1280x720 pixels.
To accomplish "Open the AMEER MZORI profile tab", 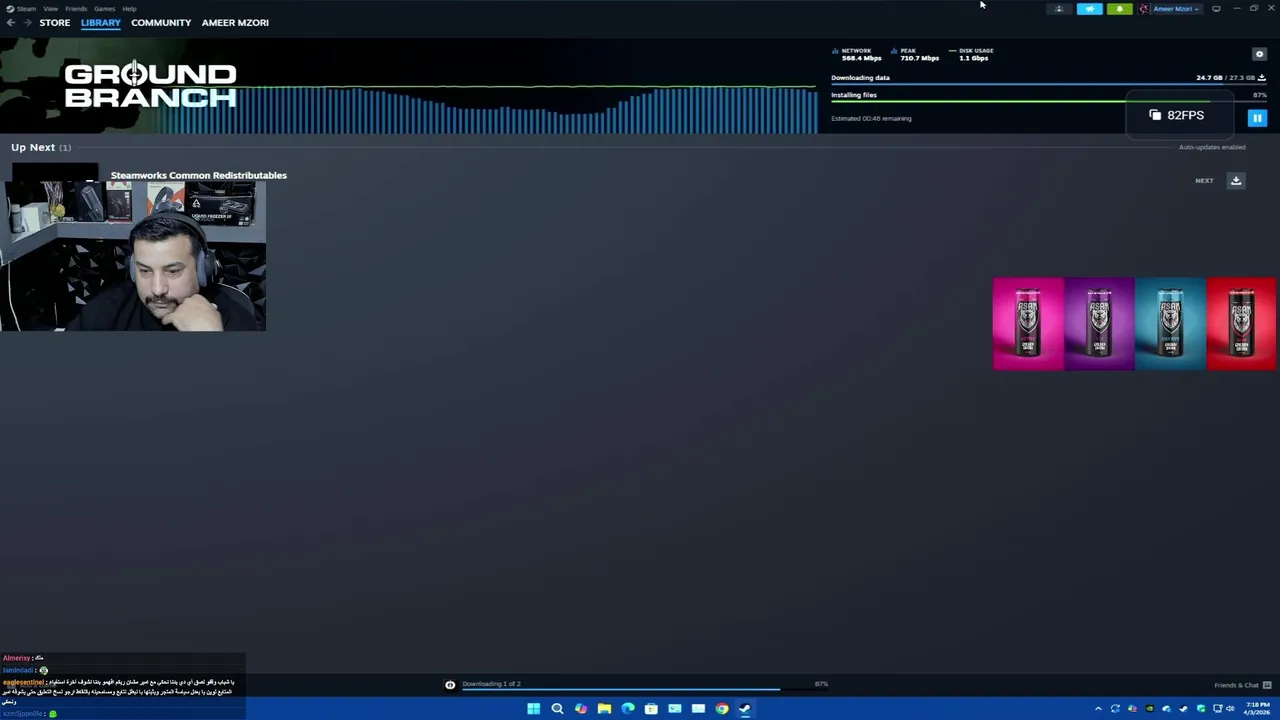I will (235, 22).
